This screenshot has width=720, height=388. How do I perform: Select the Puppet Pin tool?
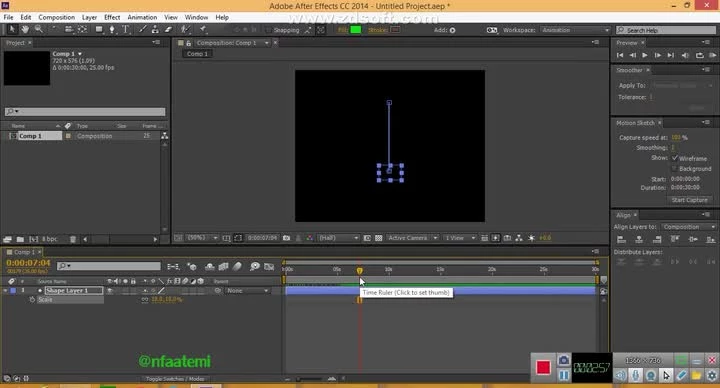point(203,29)
